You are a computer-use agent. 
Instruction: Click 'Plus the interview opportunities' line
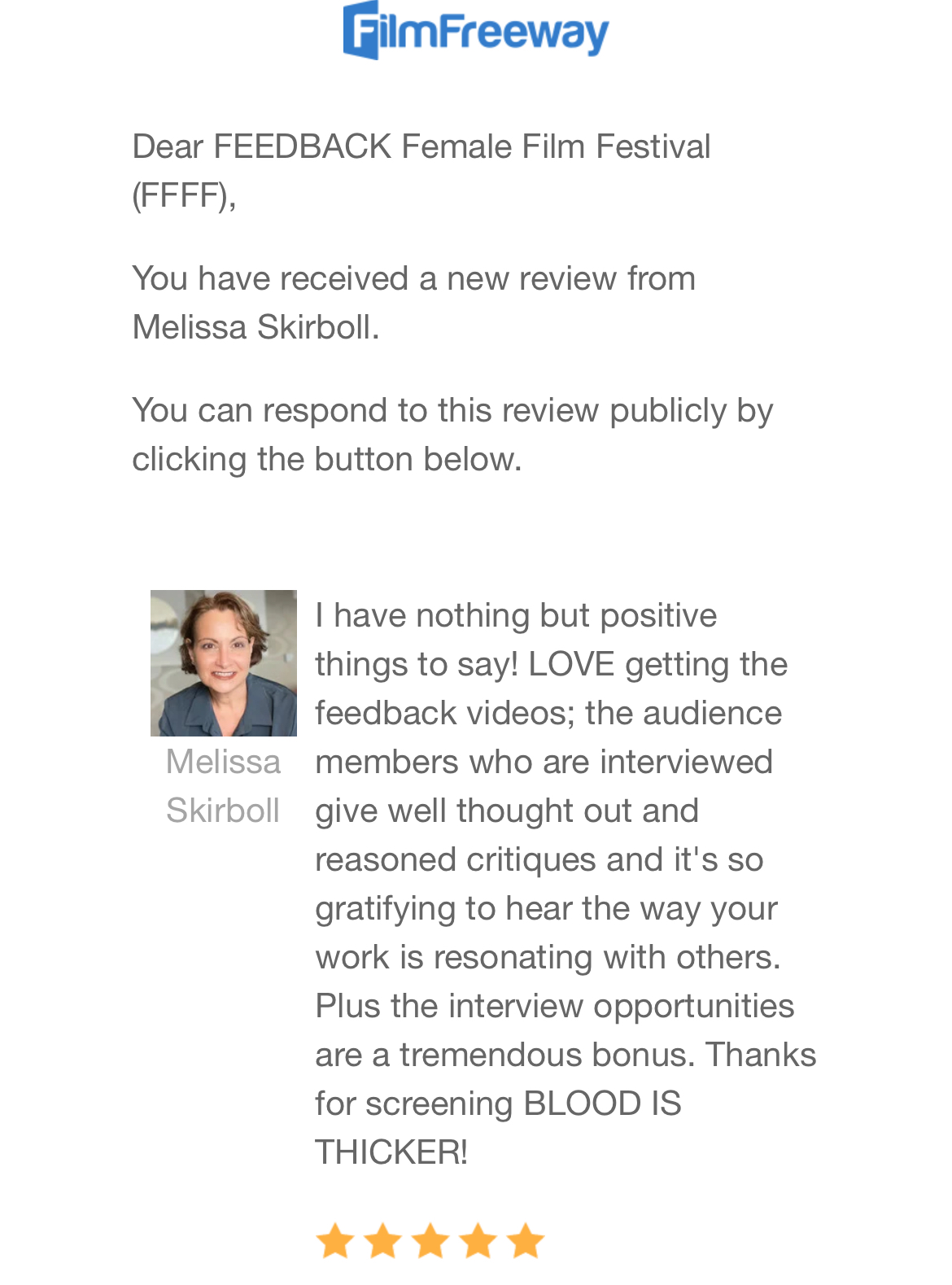pyautogui.click(x=554, y=1007)
